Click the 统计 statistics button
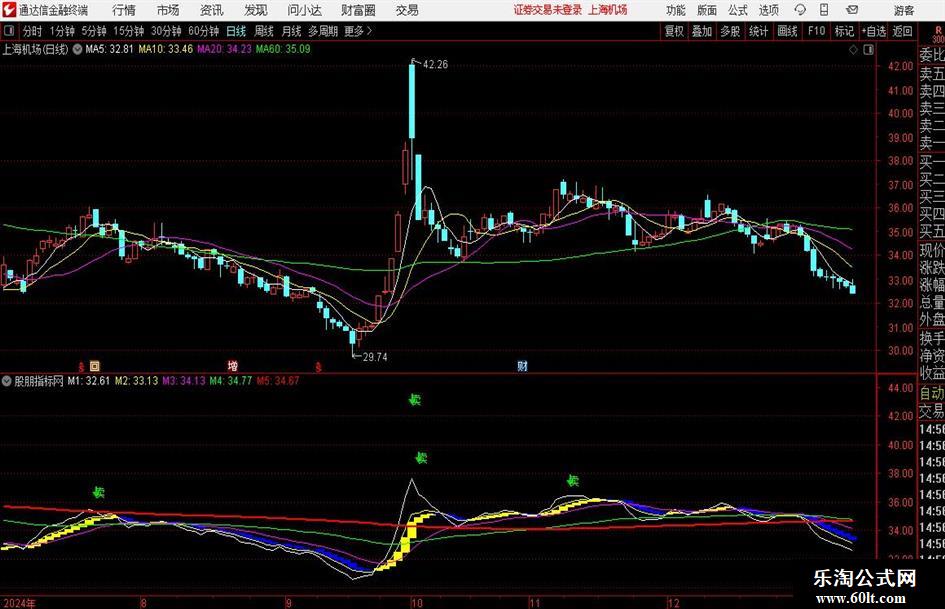Image resolution: width=945 pixels, height=609 pixels. [x=758, y=31]
